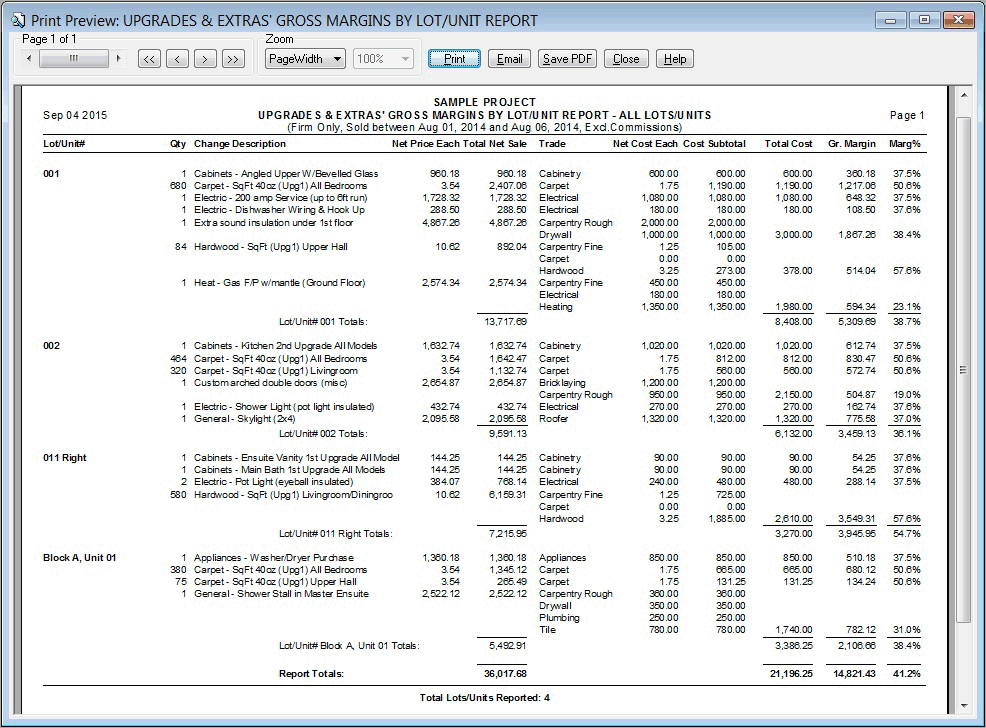Click 'General - Skylight (2x4)' description
Screen dimensions: 986x728
[245, 419]
